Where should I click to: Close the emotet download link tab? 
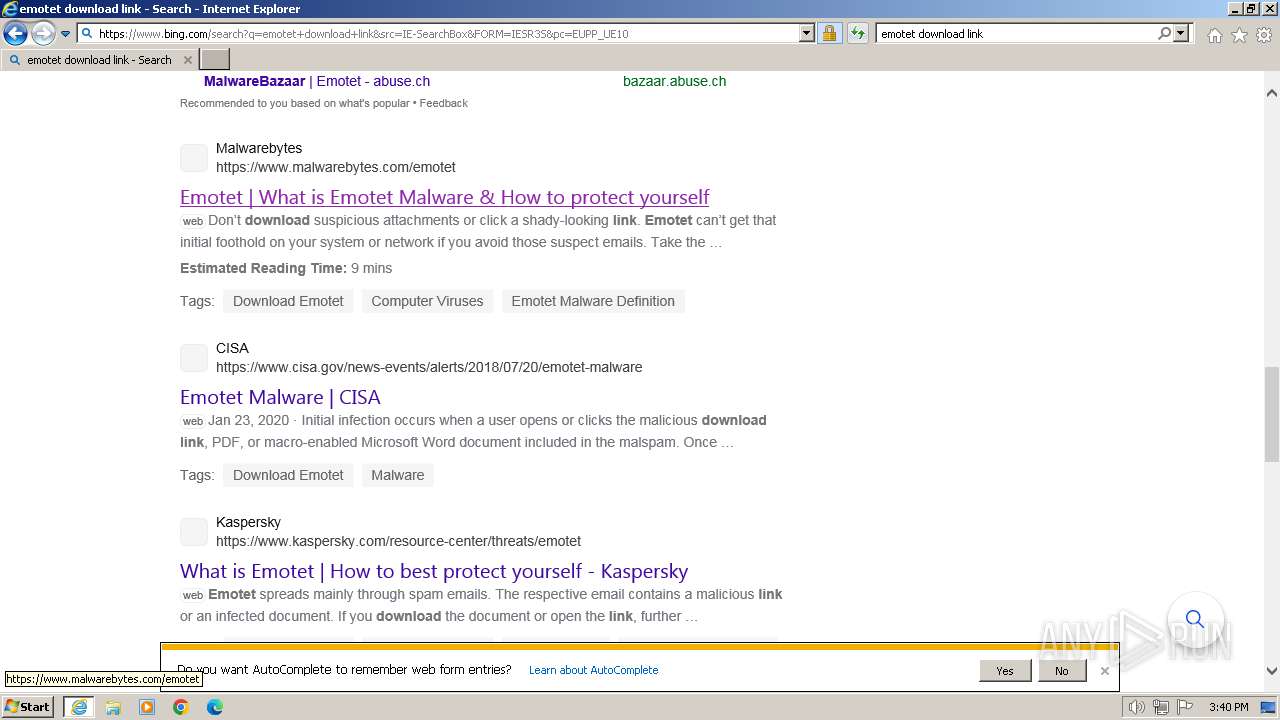pos(187,60)
